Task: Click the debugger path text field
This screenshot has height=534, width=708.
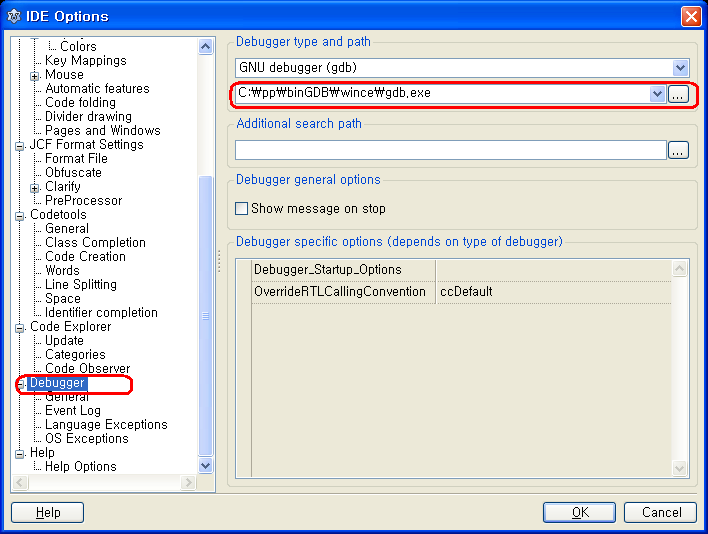Action: tap(442, 93)
